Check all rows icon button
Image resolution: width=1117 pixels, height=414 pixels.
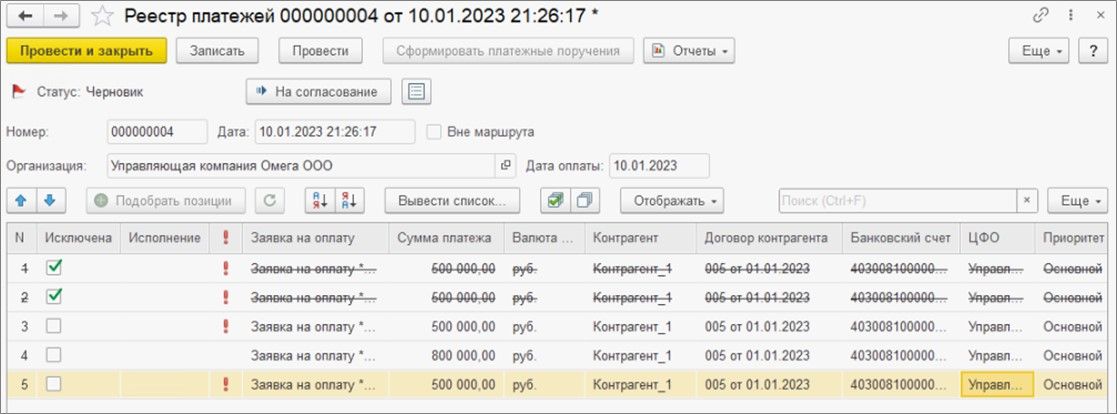(x=553, y=200)
